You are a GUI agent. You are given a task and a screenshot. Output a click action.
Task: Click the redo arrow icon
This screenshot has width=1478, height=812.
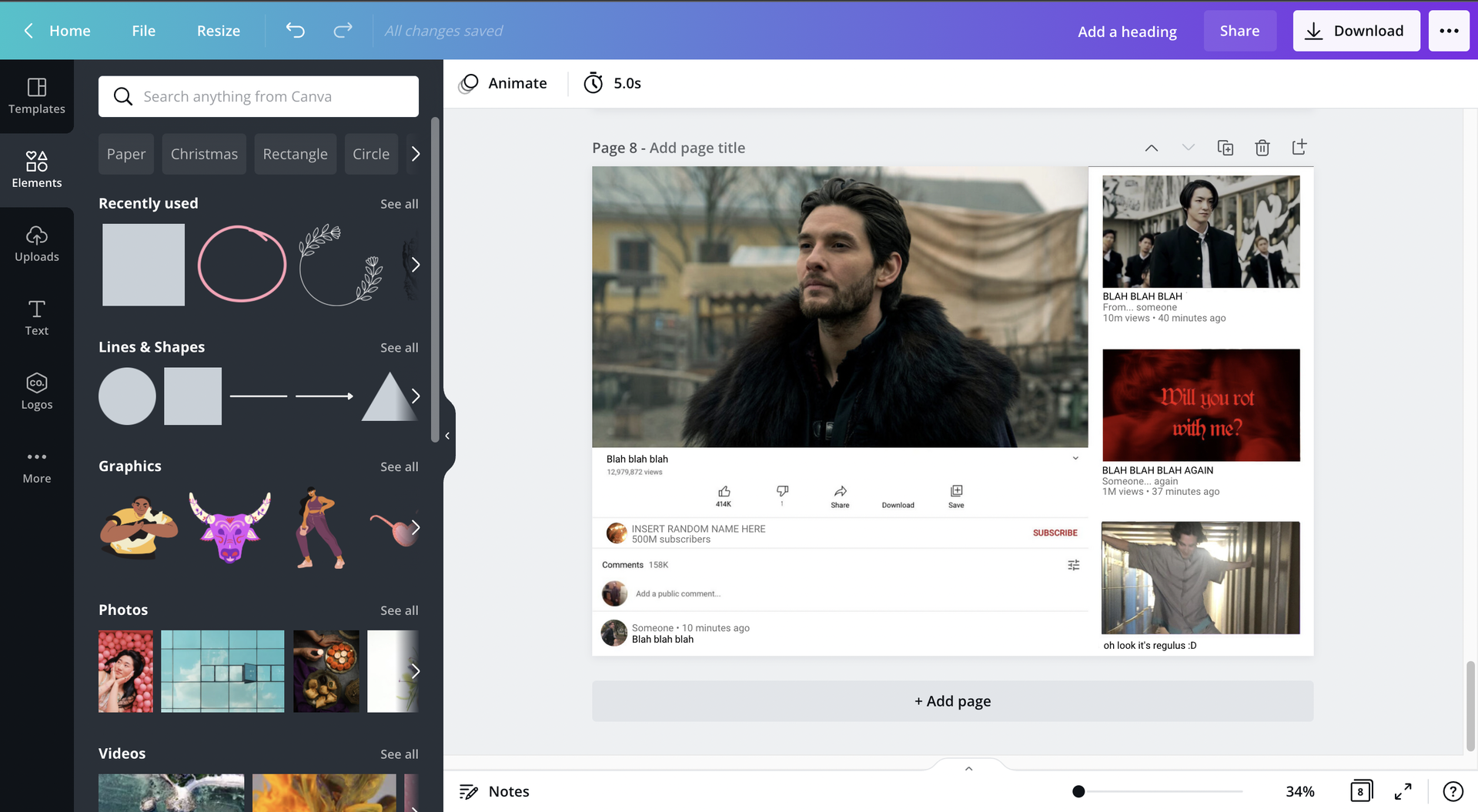343,31
